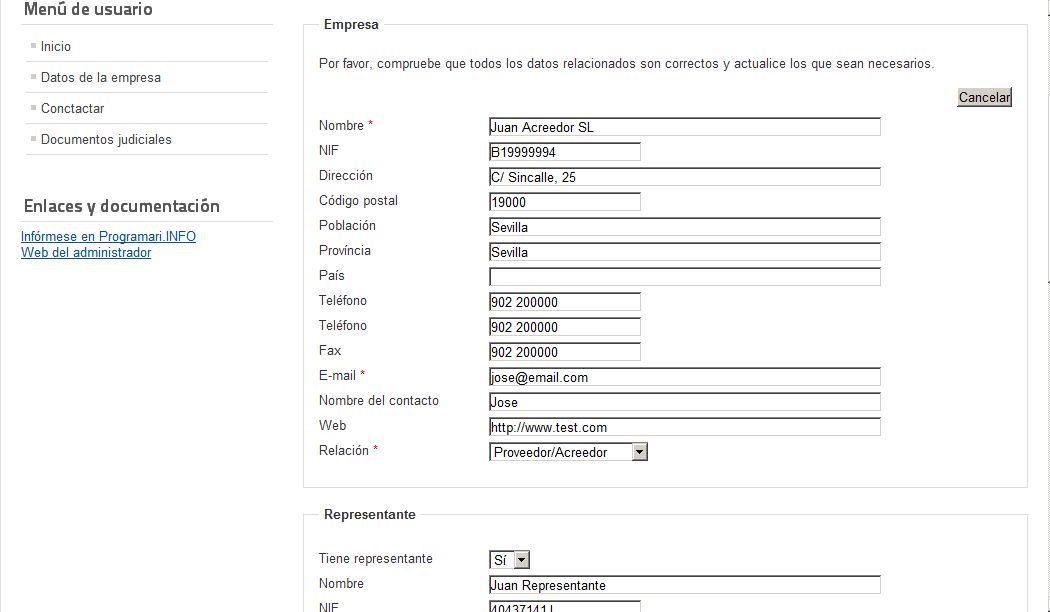The image size is (1050, 612).
Task: Select Inicio in the user menu
Action: point(55,46)
